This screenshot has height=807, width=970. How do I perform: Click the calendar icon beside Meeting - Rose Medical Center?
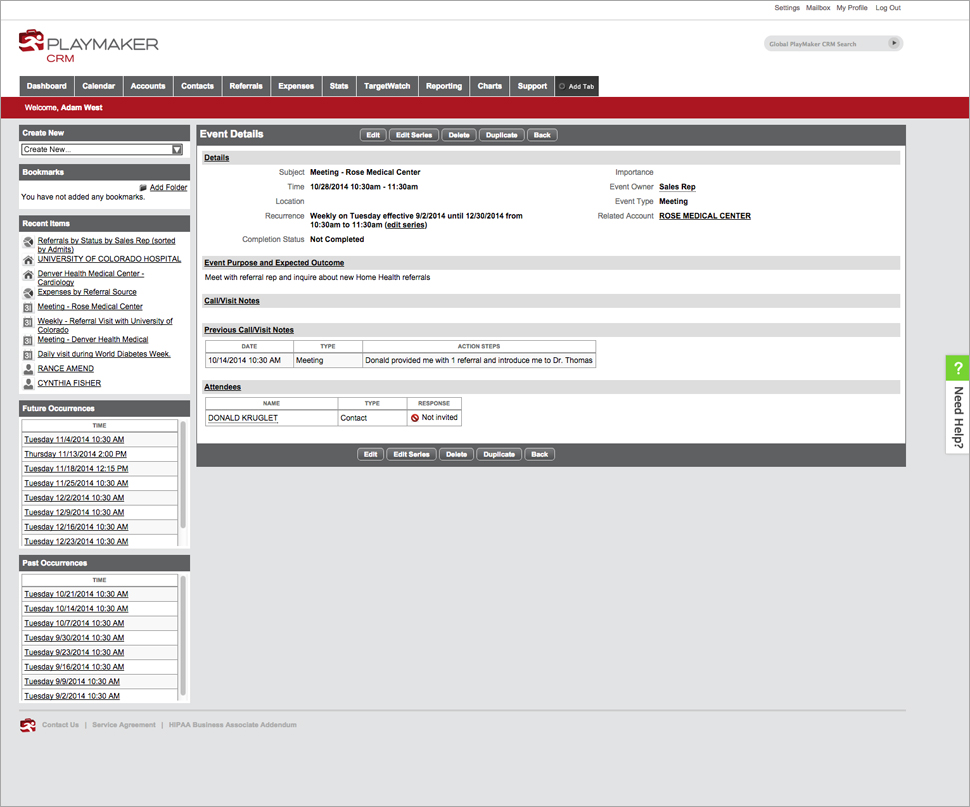[x=28, y=307]
